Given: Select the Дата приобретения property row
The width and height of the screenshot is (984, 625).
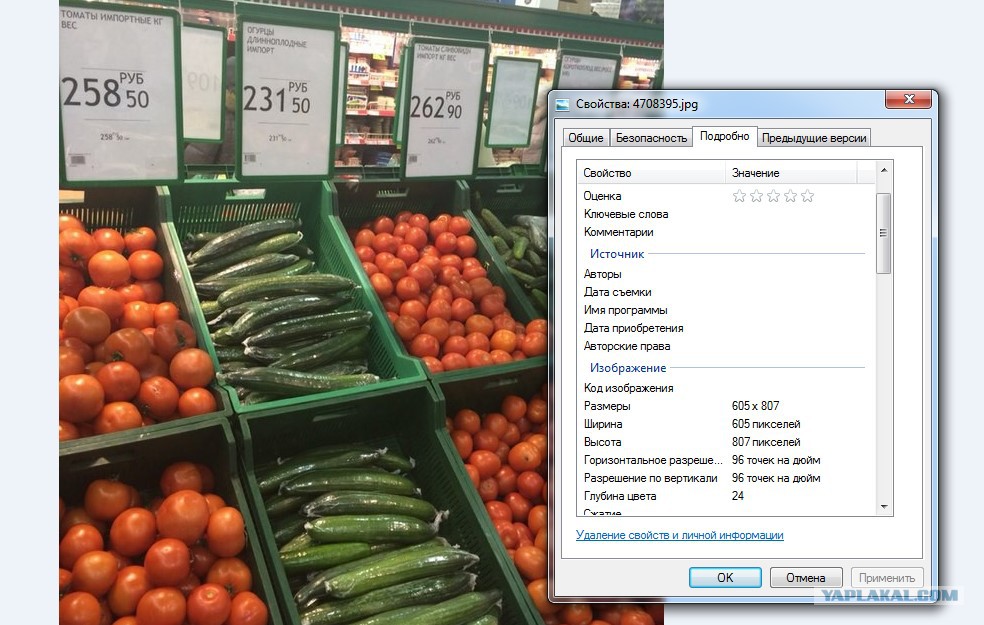Looking at the screenshot, I should [x=726, y=328].
